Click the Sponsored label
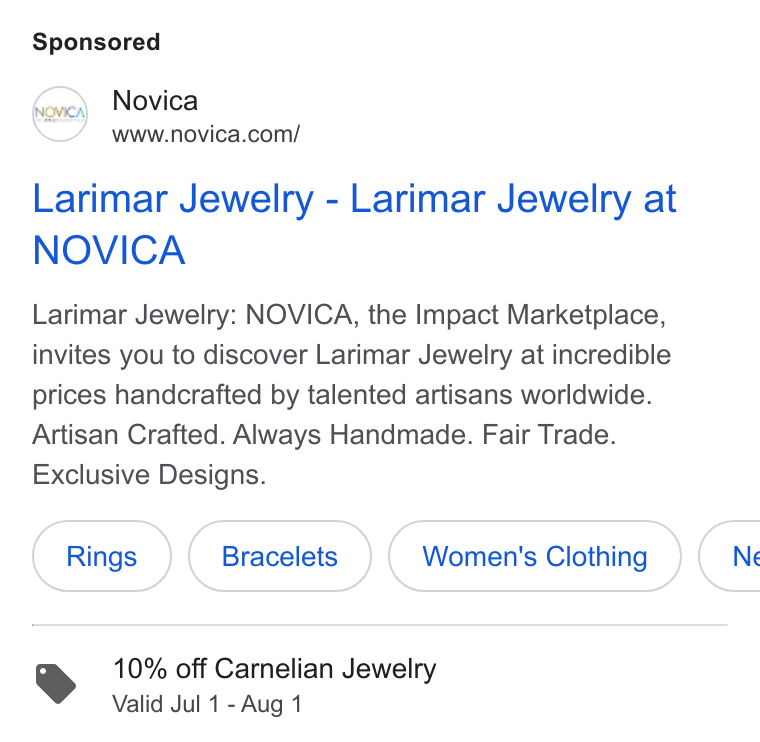 tap(96, 42)
